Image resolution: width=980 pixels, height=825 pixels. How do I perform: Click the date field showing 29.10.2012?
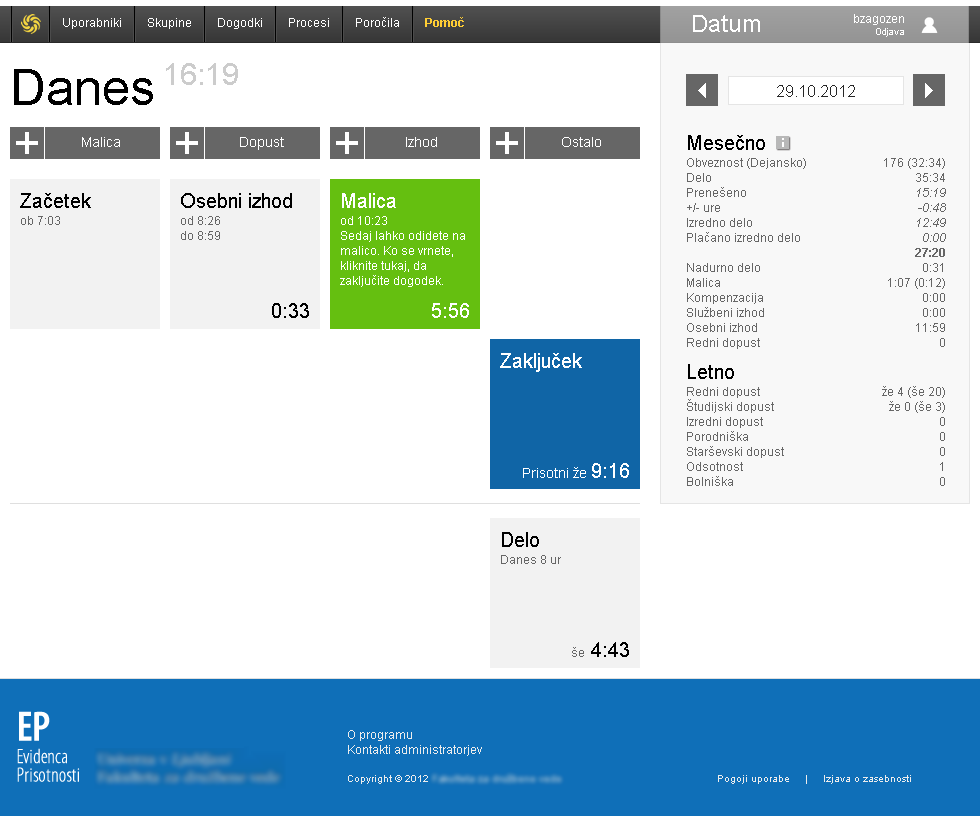point(815,91)
